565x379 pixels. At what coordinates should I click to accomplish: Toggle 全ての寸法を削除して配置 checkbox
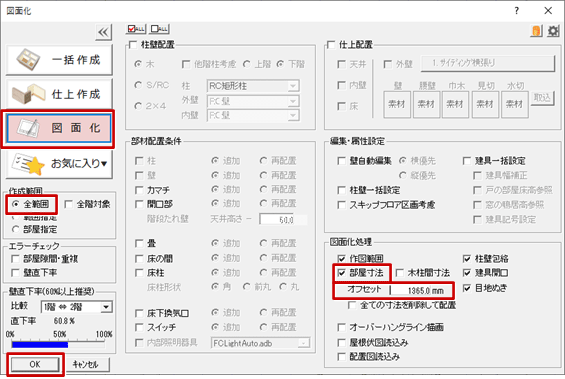pyautogui.click(x=352, y=306)
